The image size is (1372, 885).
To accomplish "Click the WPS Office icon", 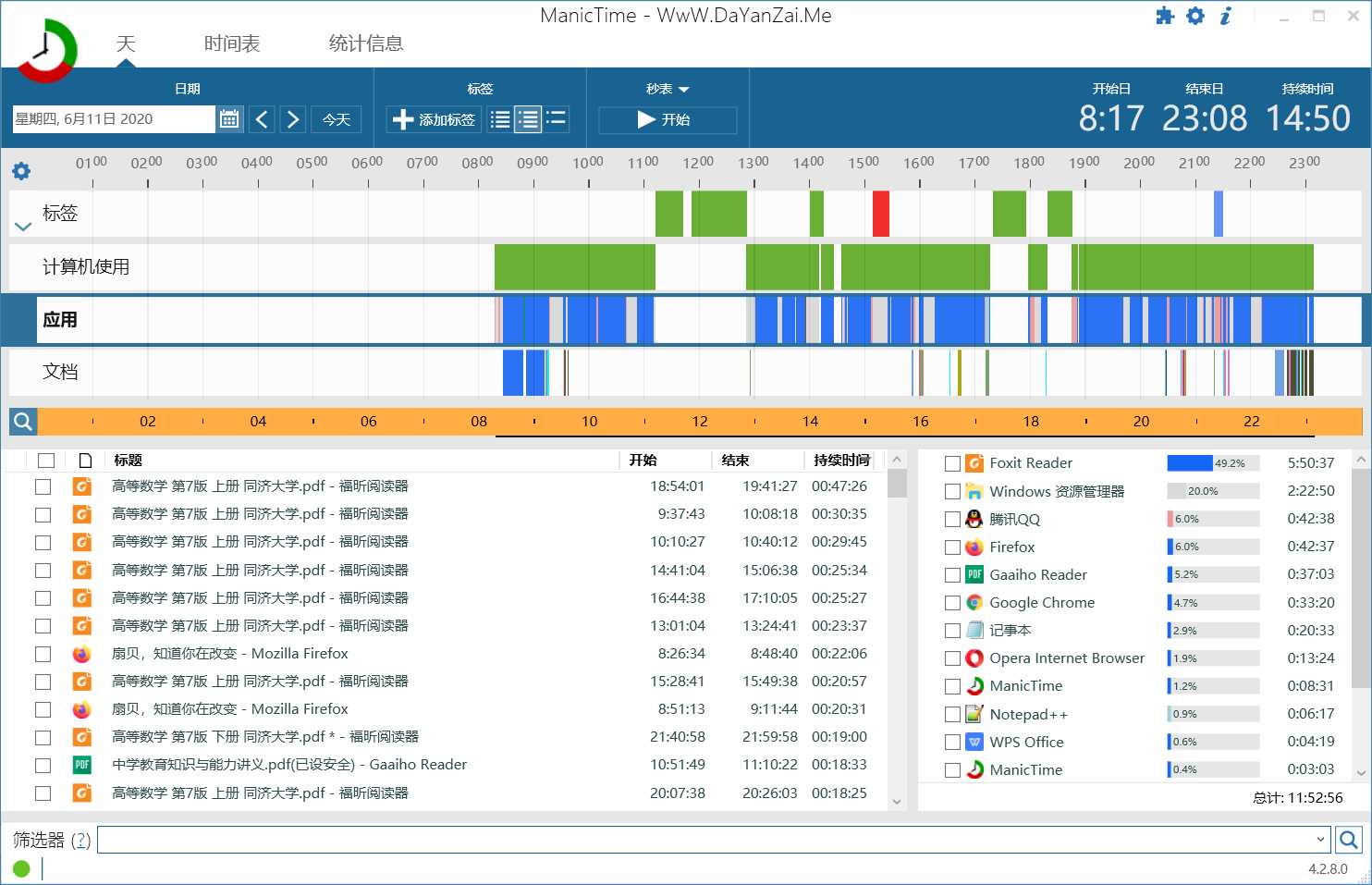I will 974,742.
